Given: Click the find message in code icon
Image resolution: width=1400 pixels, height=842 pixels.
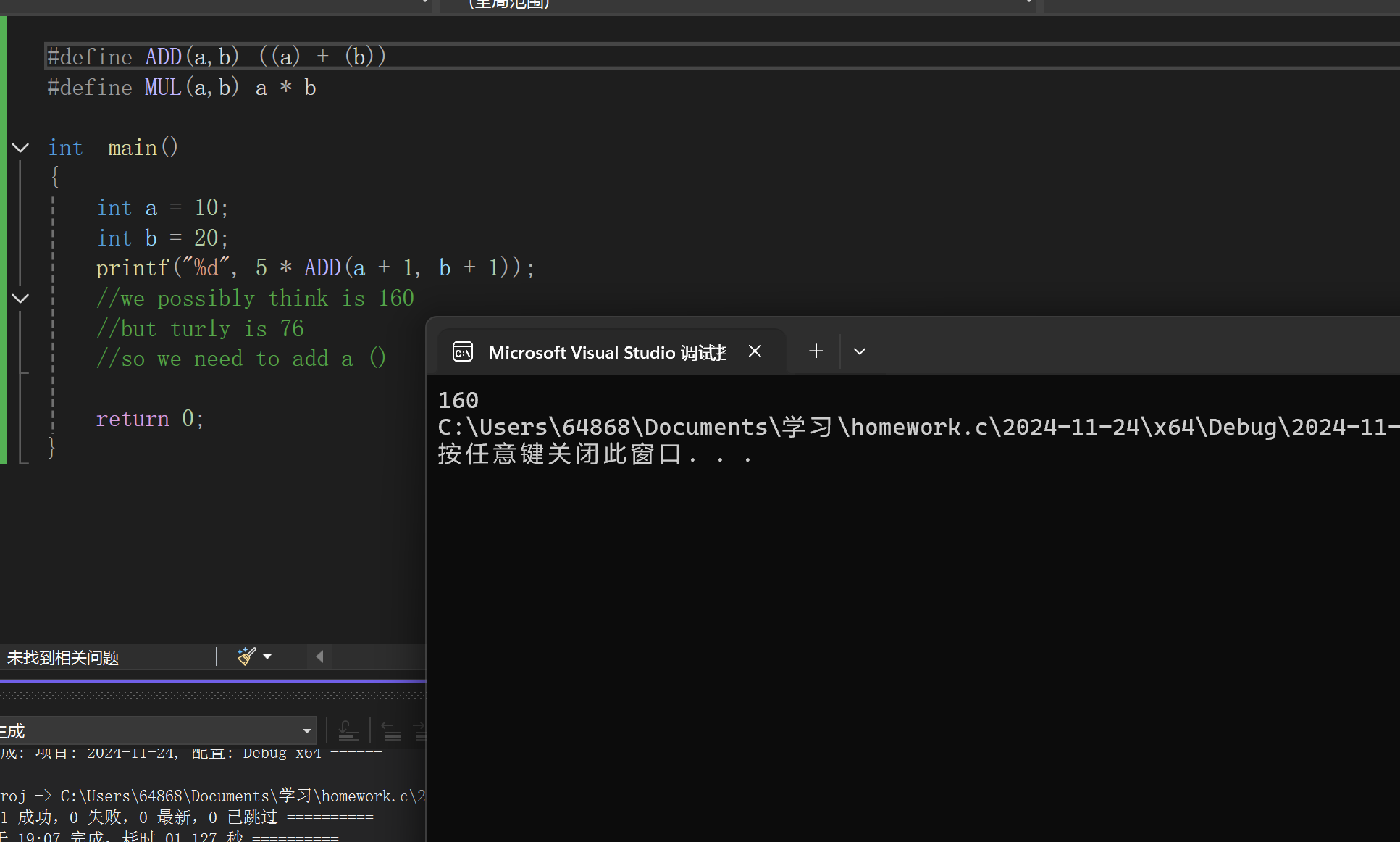Looking at the screenshot, I should click(348, 730).
